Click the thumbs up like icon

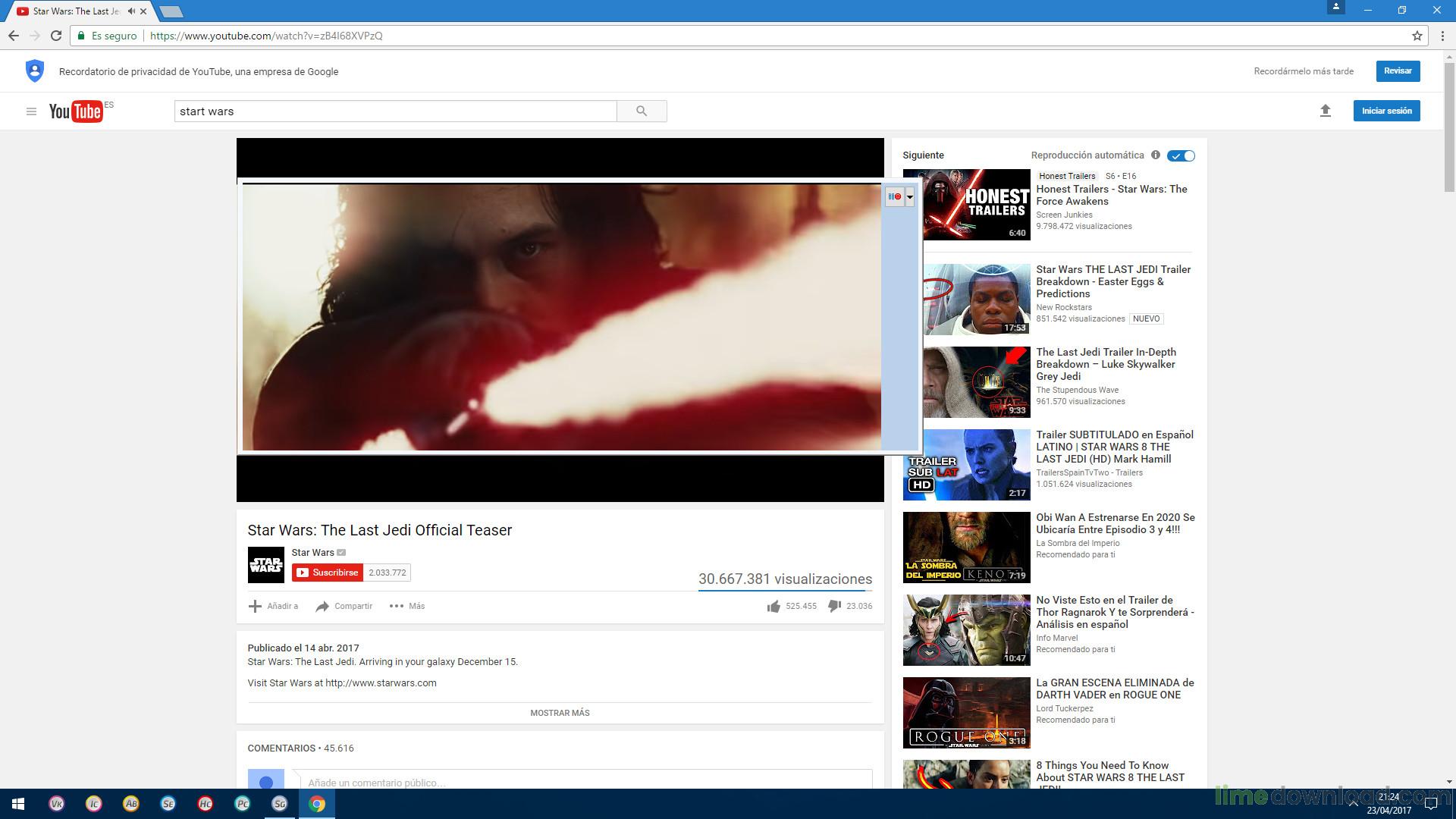coord(773,606)
